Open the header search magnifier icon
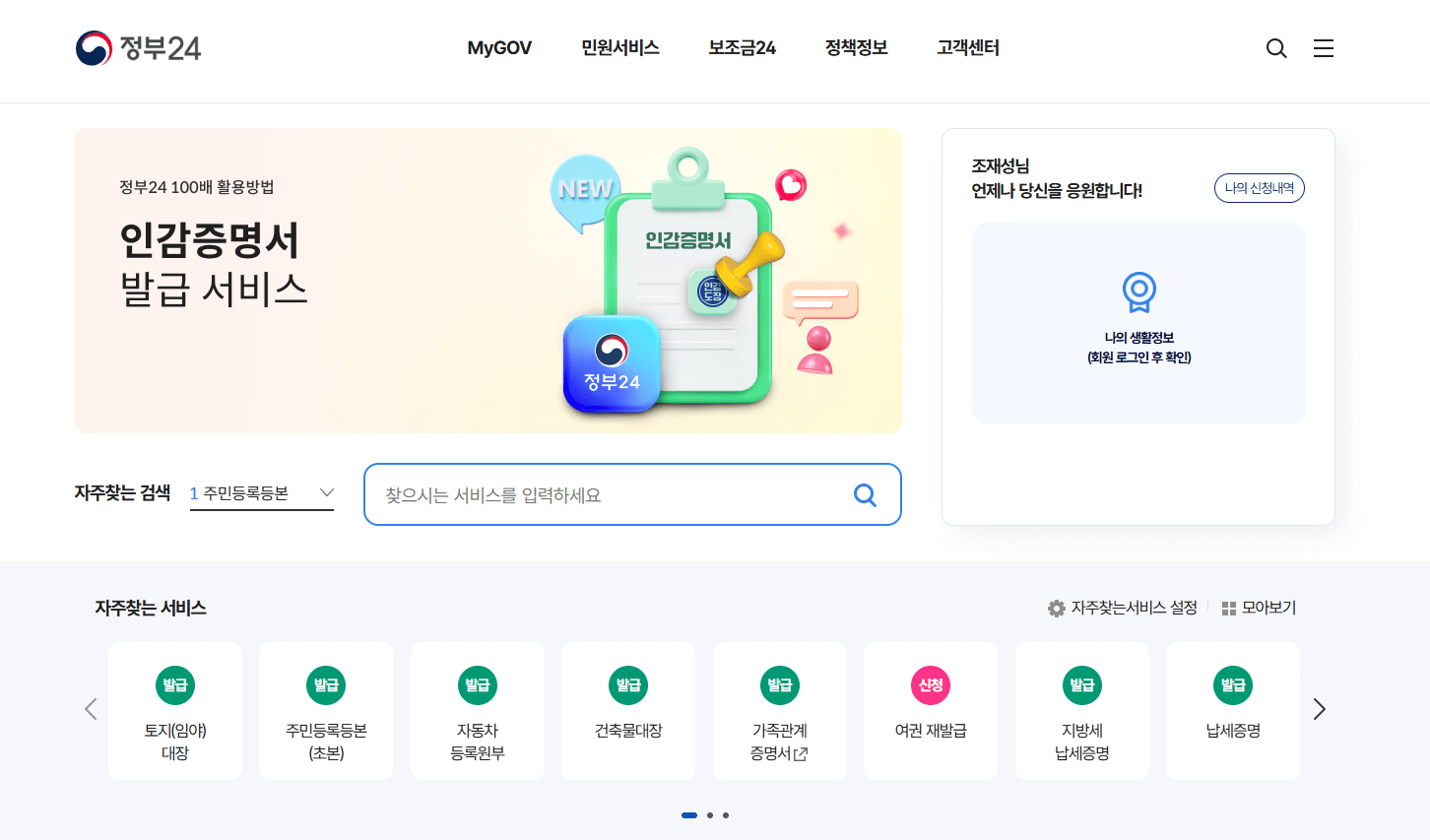The image size is (1430, 840). [x=1276, y=48]
